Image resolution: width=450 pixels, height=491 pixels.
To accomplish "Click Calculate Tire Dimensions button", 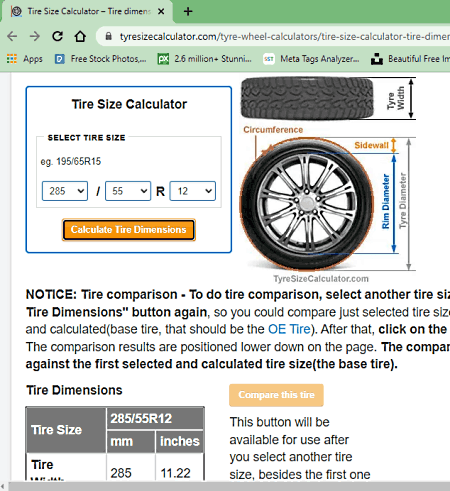I will [x=129, y=230].
